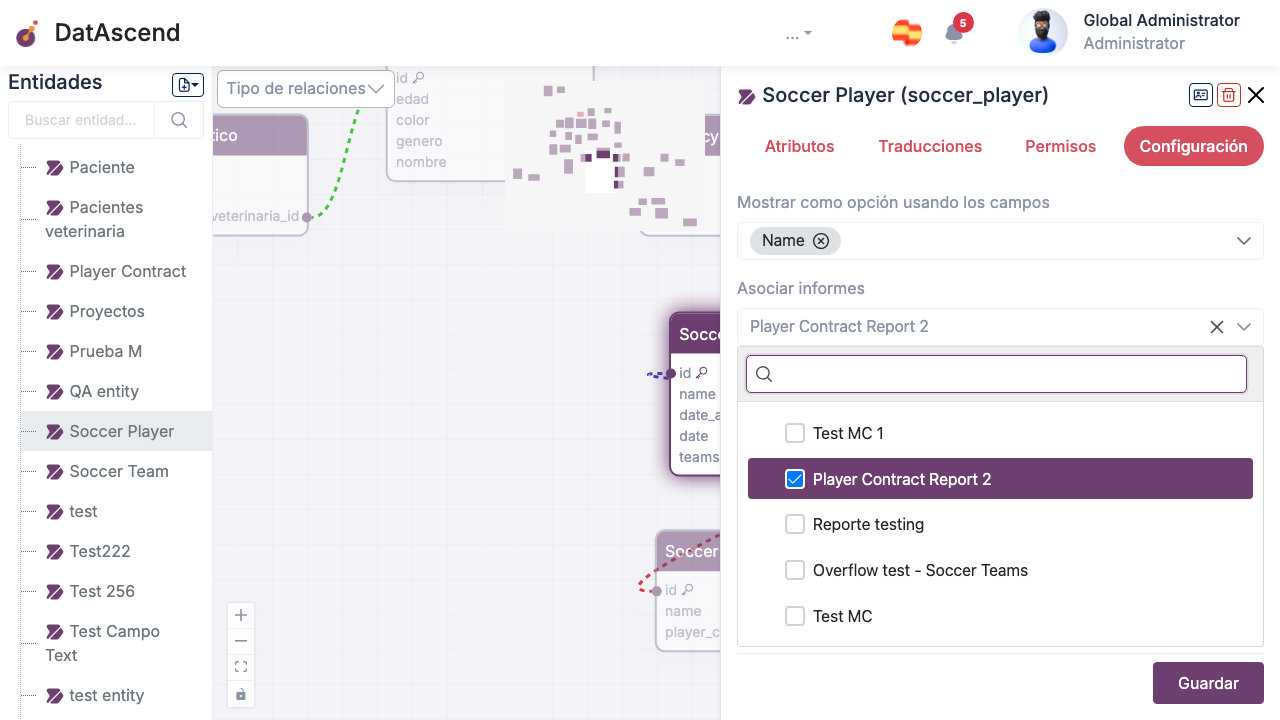Click the teams field in Soccer Player node
Screen dimensions: 1280x720
pyautogui.click(x=699, y=457)
